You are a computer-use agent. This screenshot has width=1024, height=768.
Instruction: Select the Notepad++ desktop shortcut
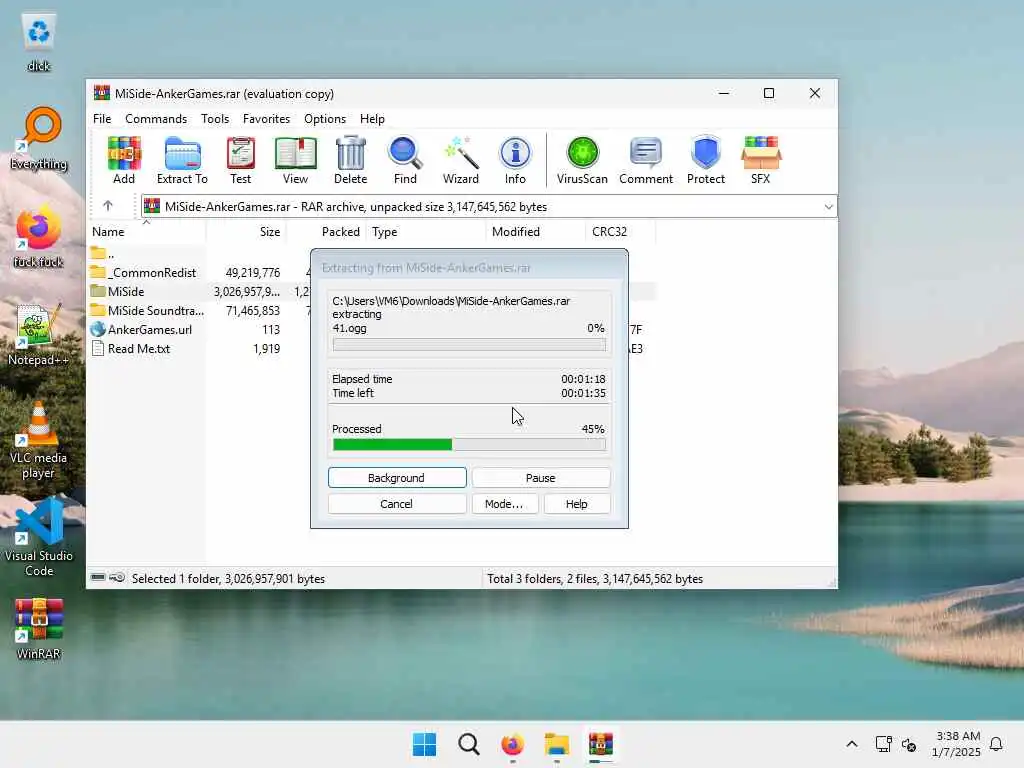(39, 335)
